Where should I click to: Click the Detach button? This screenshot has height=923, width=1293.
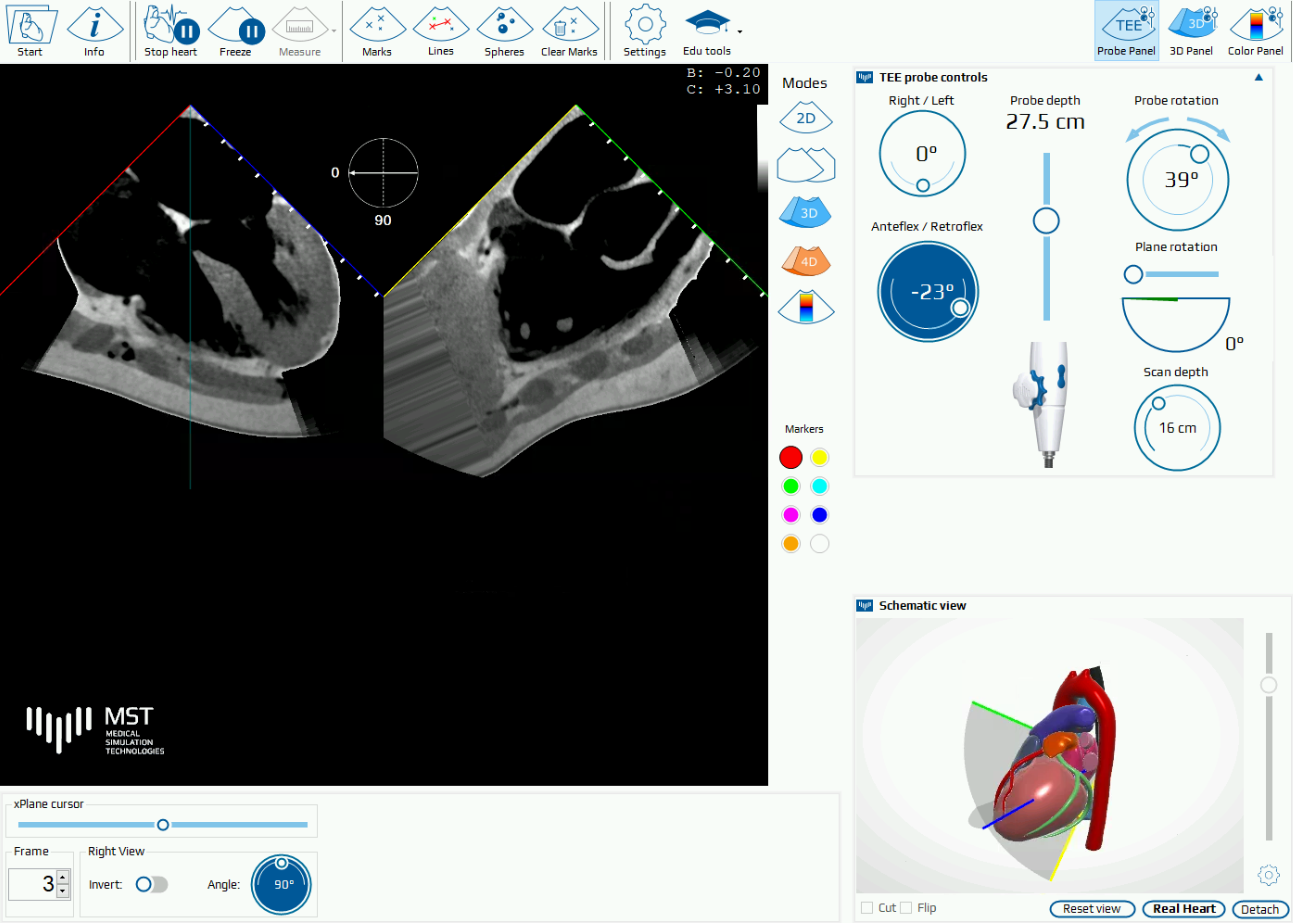(1259, 909)
